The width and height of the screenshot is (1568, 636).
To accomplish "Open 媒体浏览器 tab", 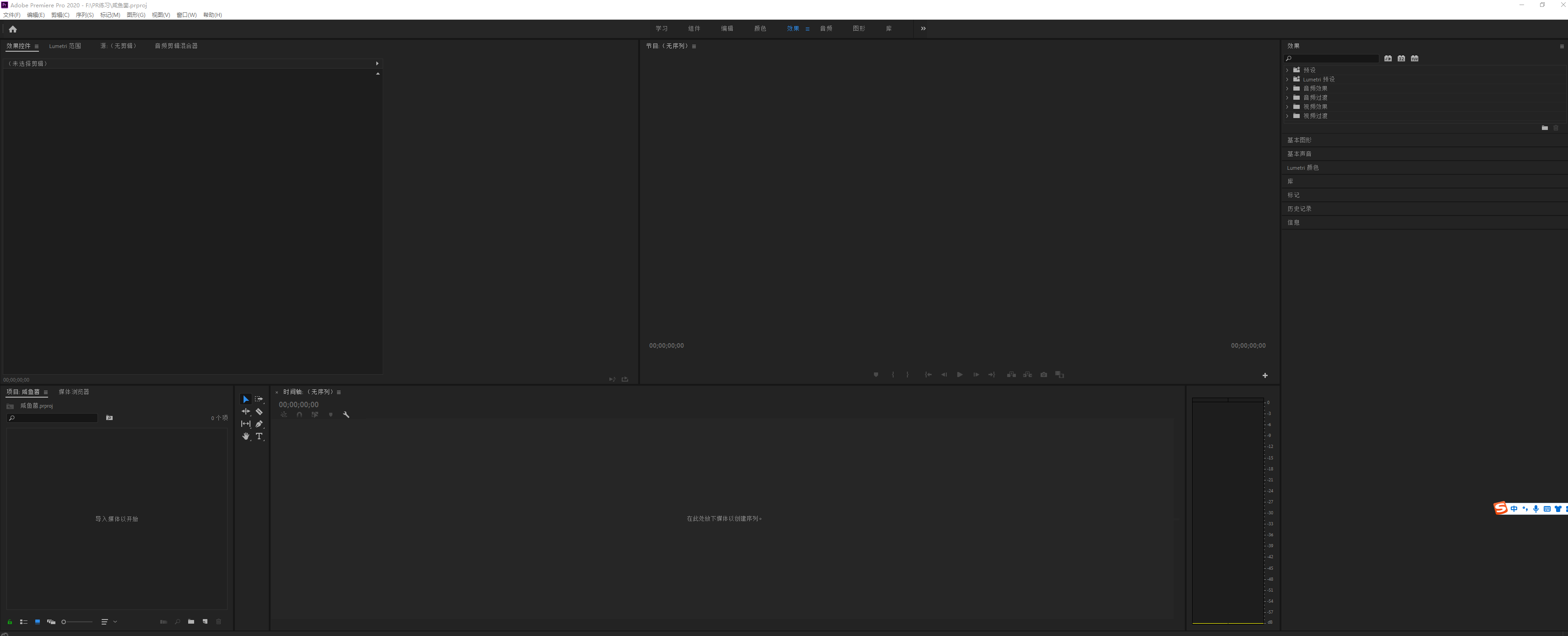I will click(74, 391).
